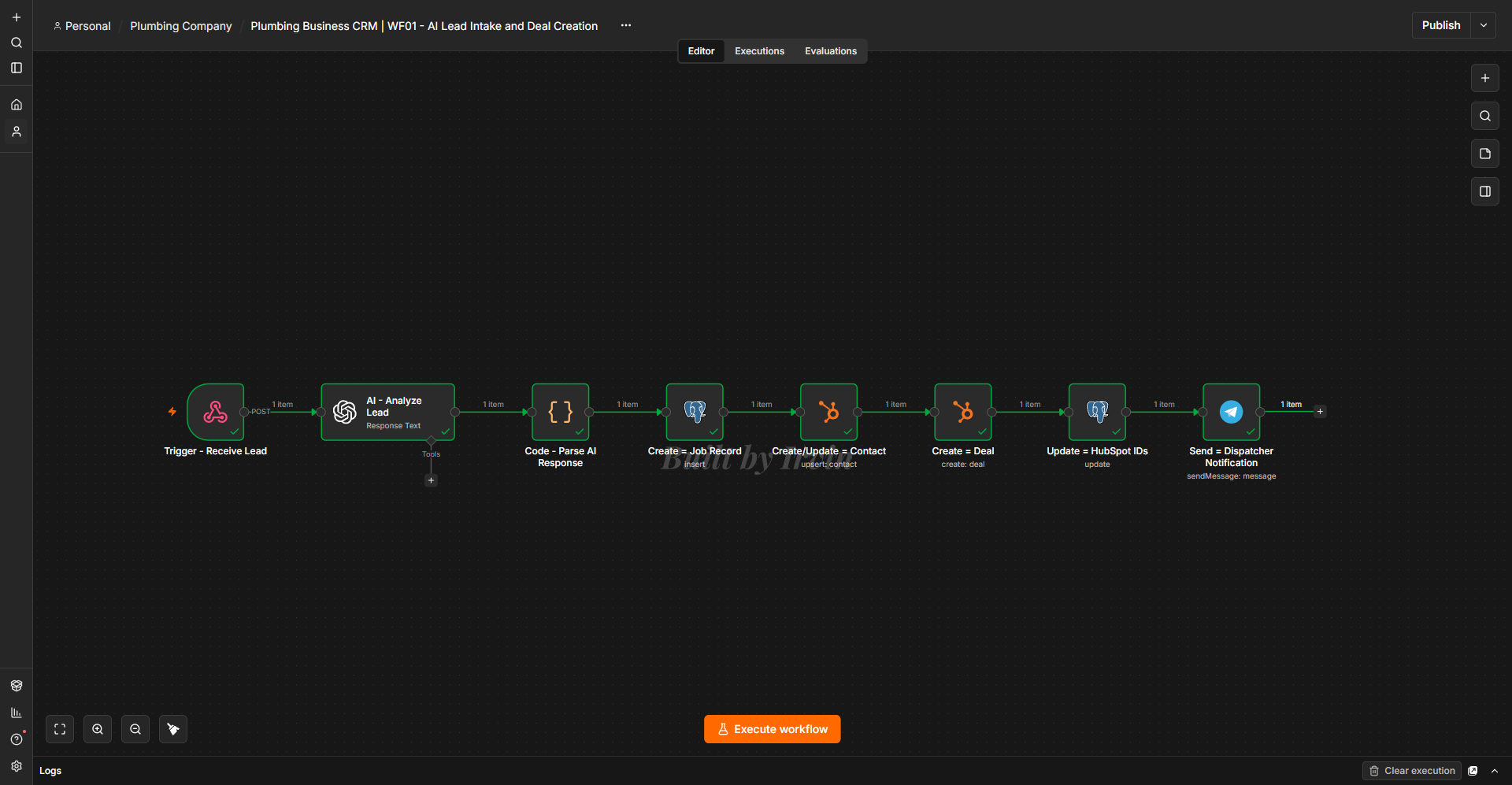Open the help question mark icon
Viewport: 1512px width, 785px height.
(16, 739)
